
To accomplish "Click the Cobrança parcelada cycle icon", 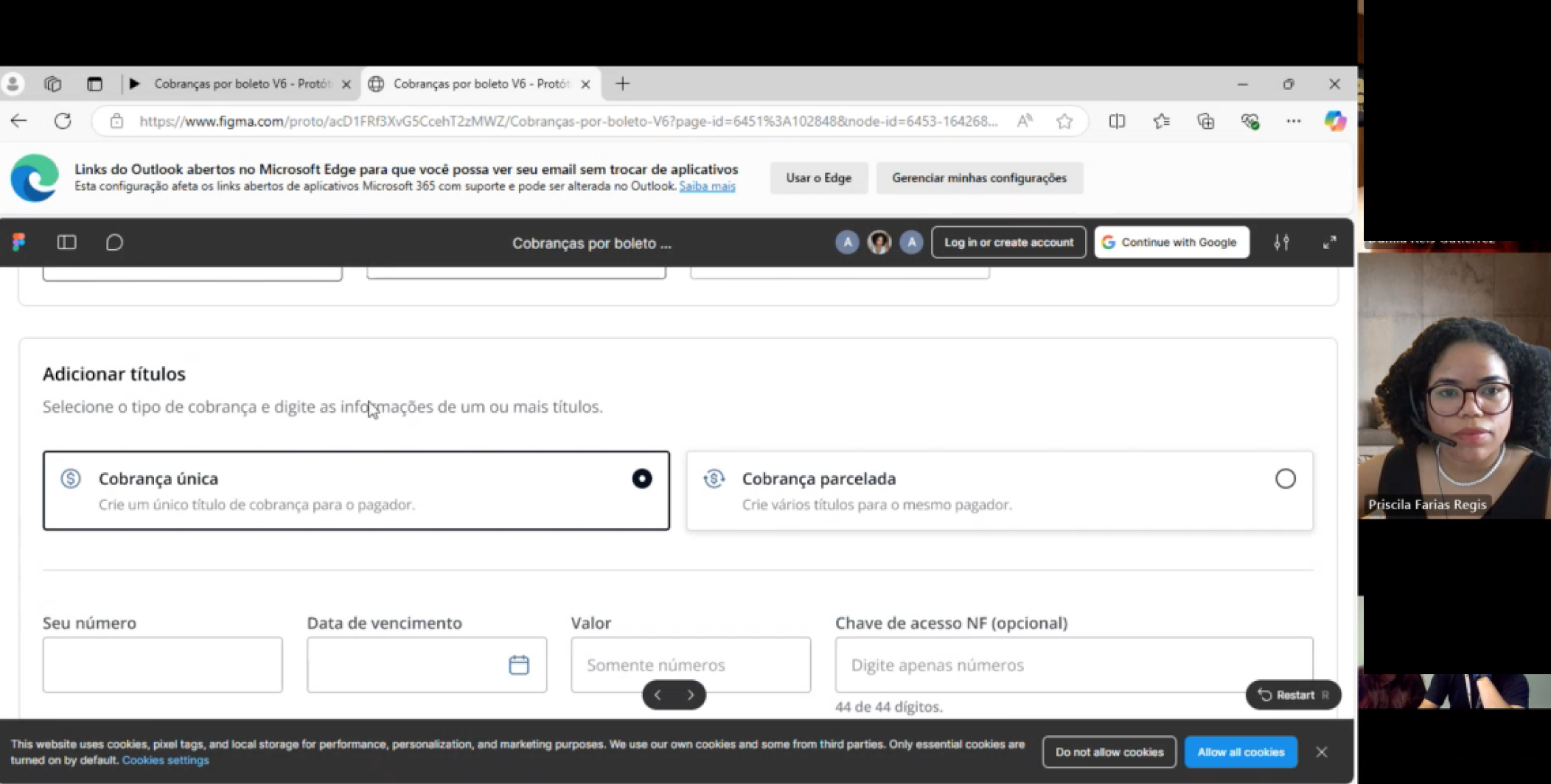I will [x=714, y=479].
